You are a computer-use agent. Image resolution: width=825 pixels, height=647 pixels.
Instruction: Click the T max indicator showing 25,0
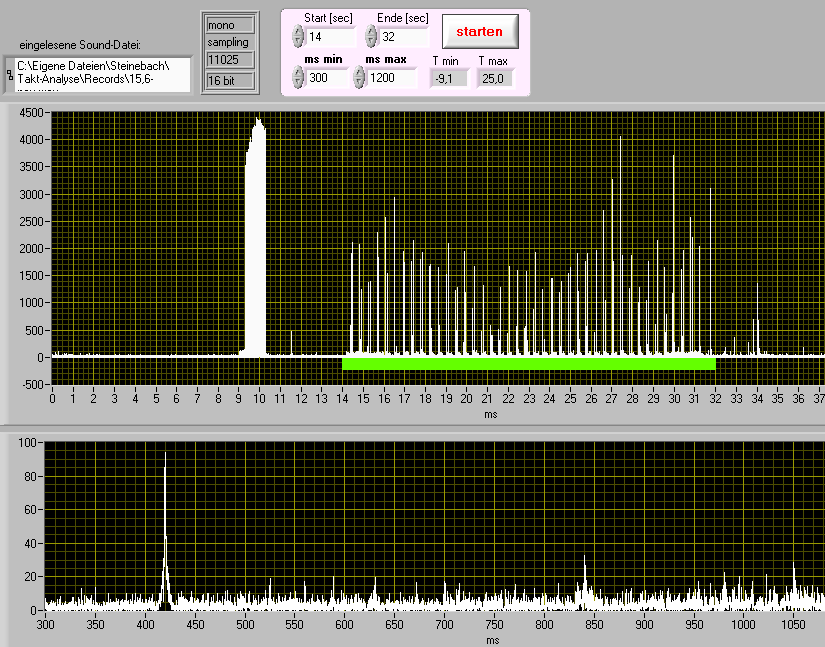point(494,78)
